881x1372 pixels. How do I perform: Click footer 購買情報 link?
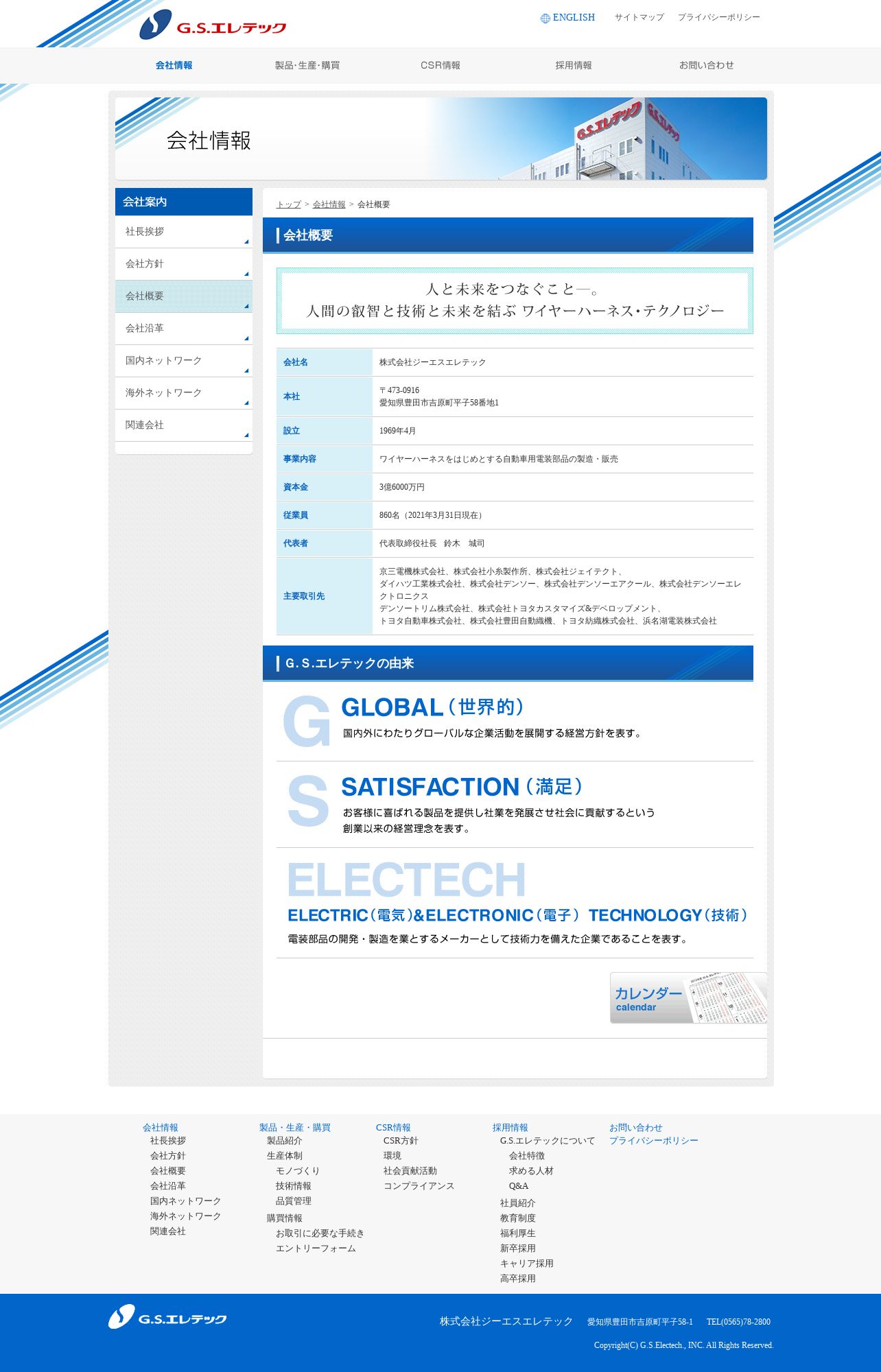coord(285,1218)
